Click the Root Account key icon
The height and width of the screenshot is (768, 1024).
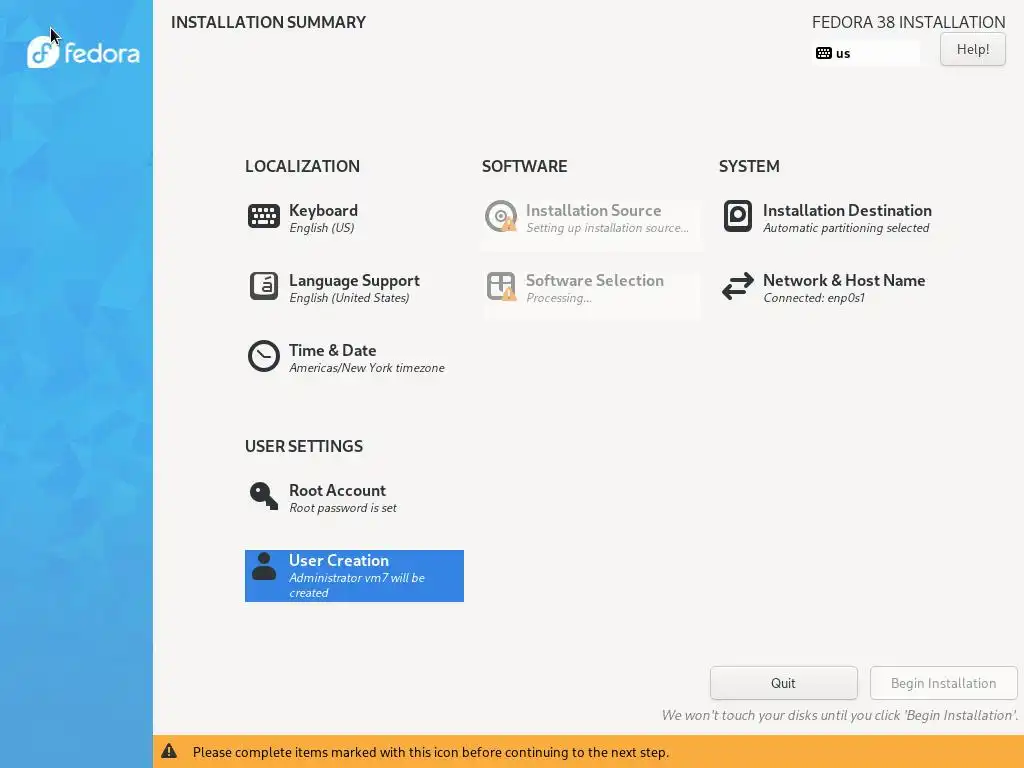point(264,496)
